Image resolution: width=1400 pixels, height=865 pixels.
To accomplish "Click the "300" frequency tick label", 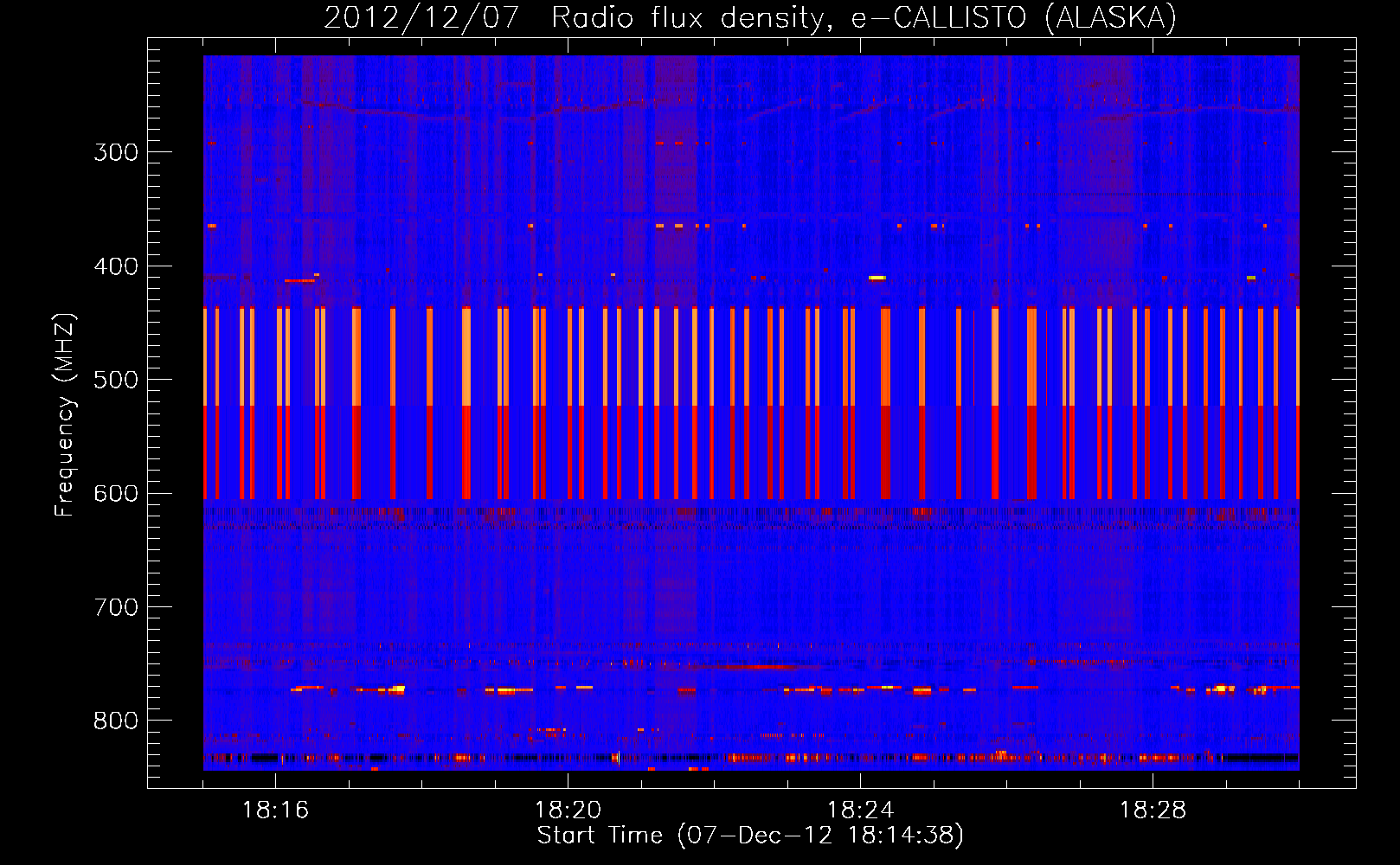I will click(116, 153).
